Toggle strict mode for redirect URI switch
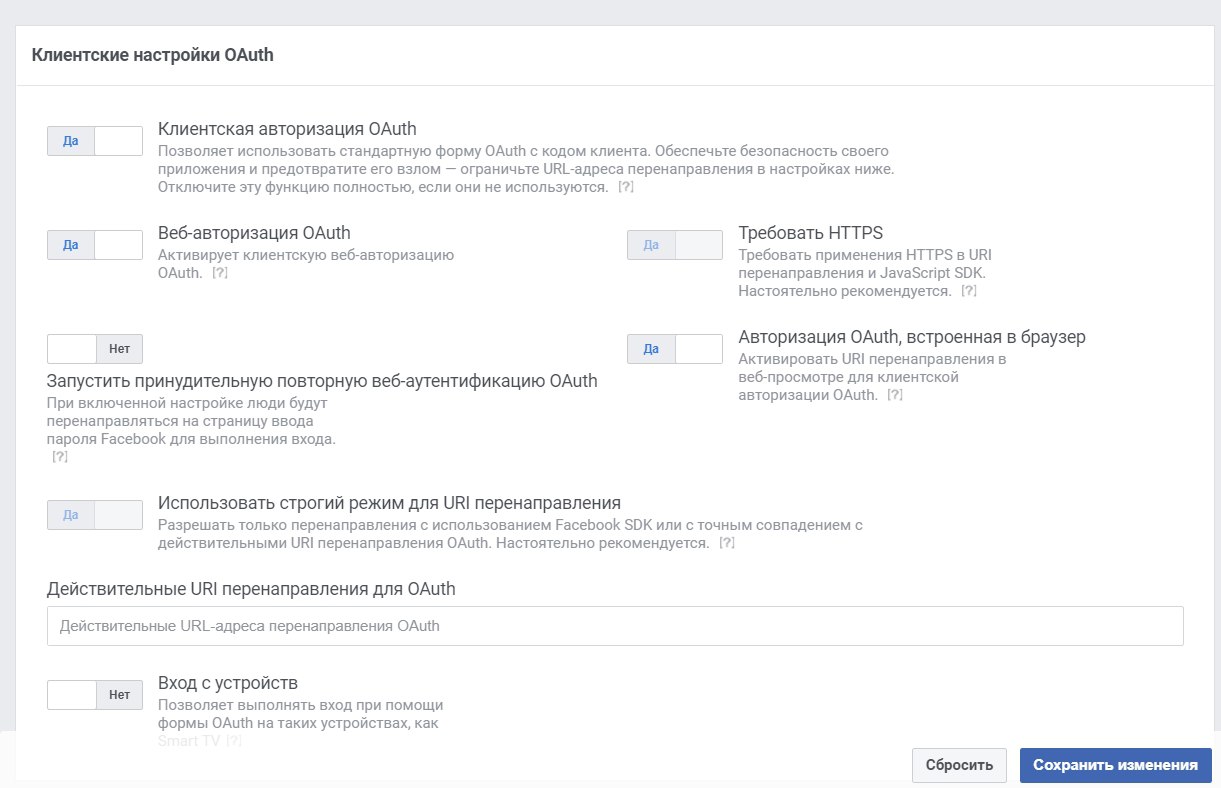Image resolution: width=1221 pixels, height=788 pixels. (95, 515)
